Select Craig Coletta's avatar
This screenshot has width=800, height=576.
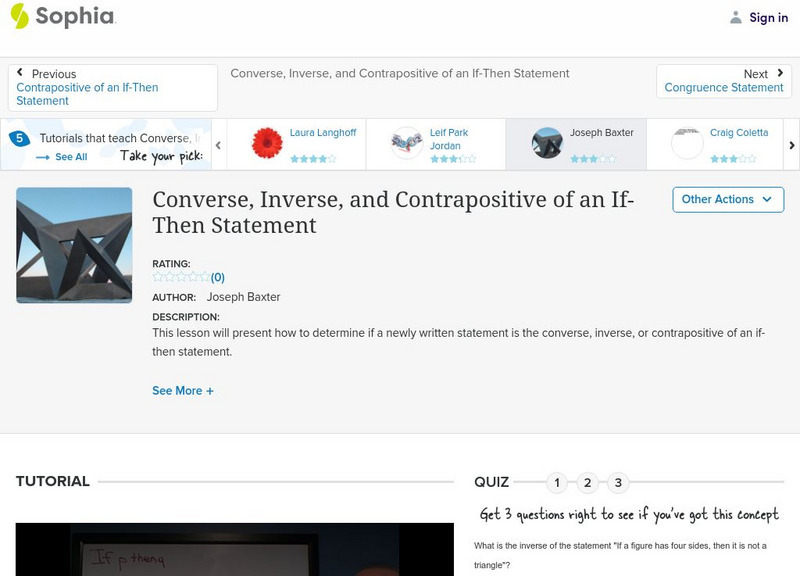[x=688, y=140]
